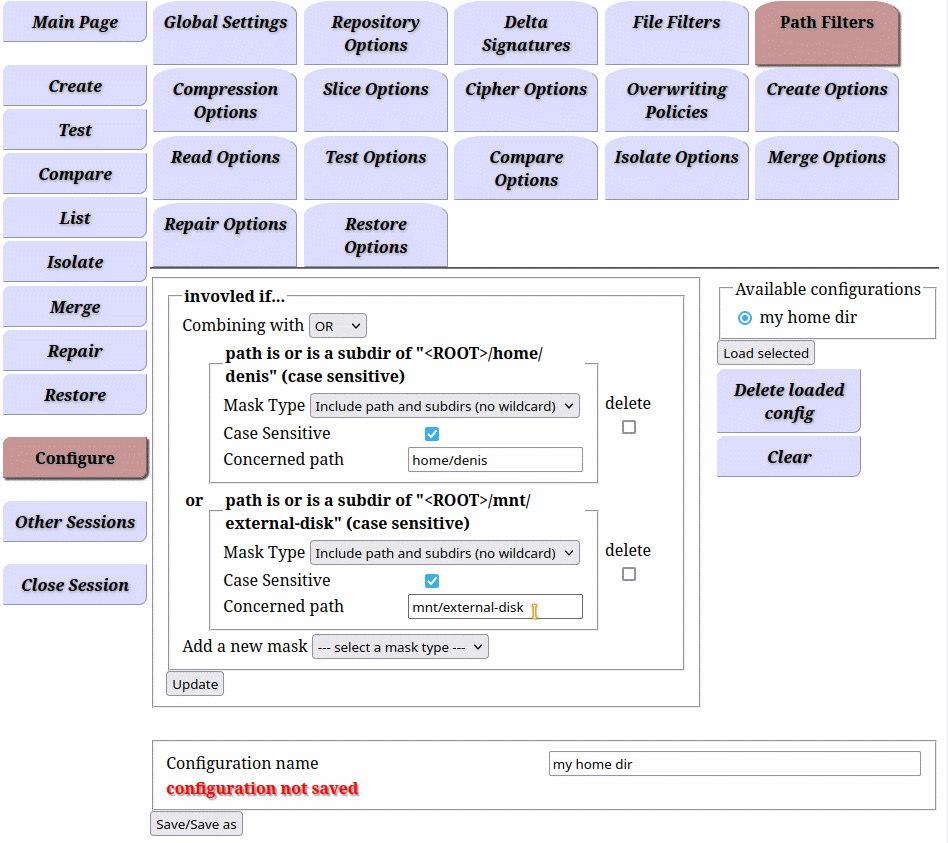948x843 pixels.
Task: Click the 'invovled if...' legend text
Action: [234, 296]
